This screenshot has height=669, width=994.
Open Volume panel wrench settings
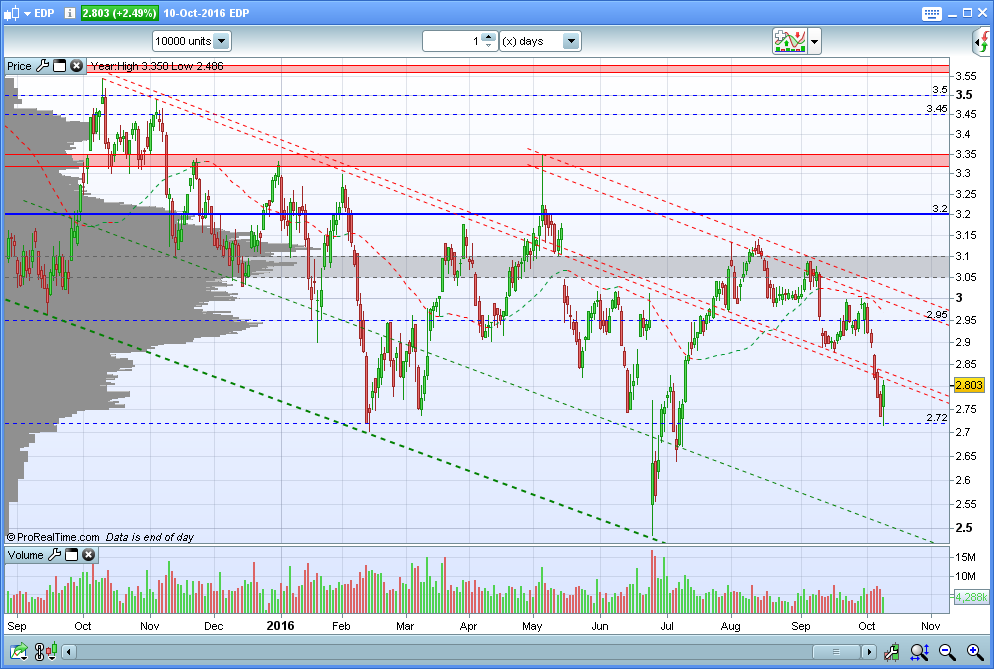(x=55, y=555)
